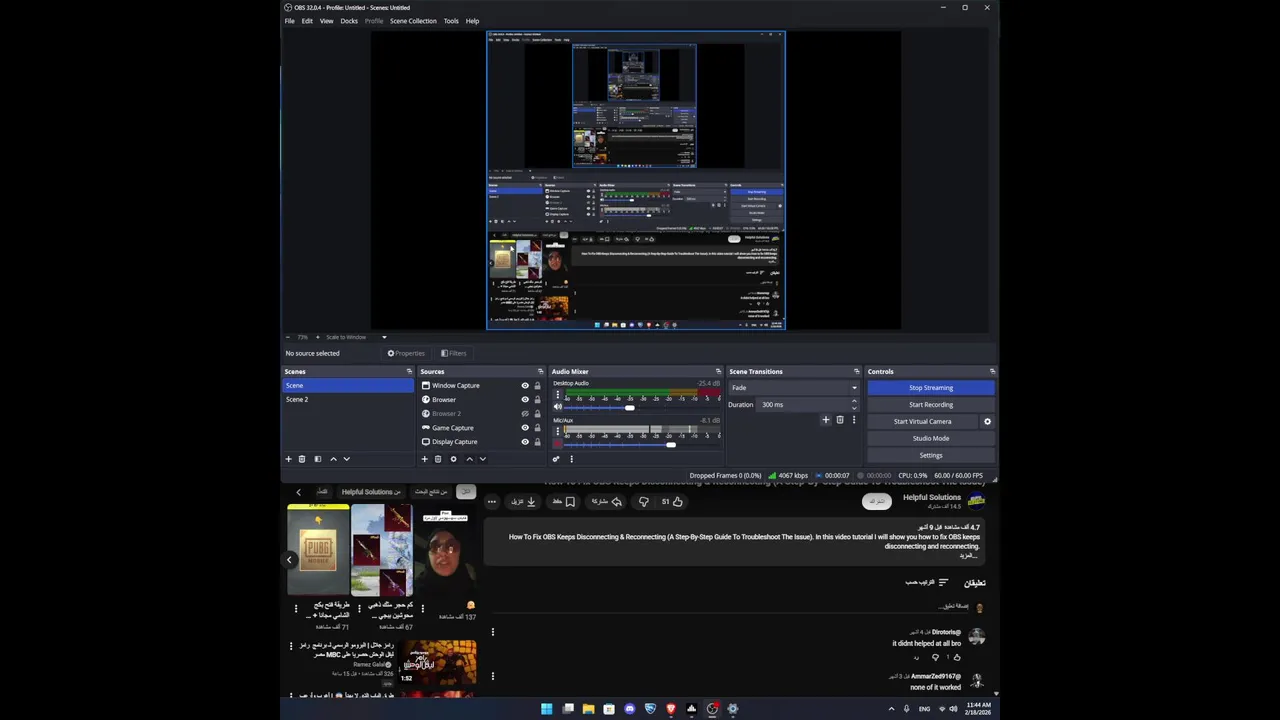Click Stop Streaming button
Screen dimensions: 1280x720
tap(931, 388)
